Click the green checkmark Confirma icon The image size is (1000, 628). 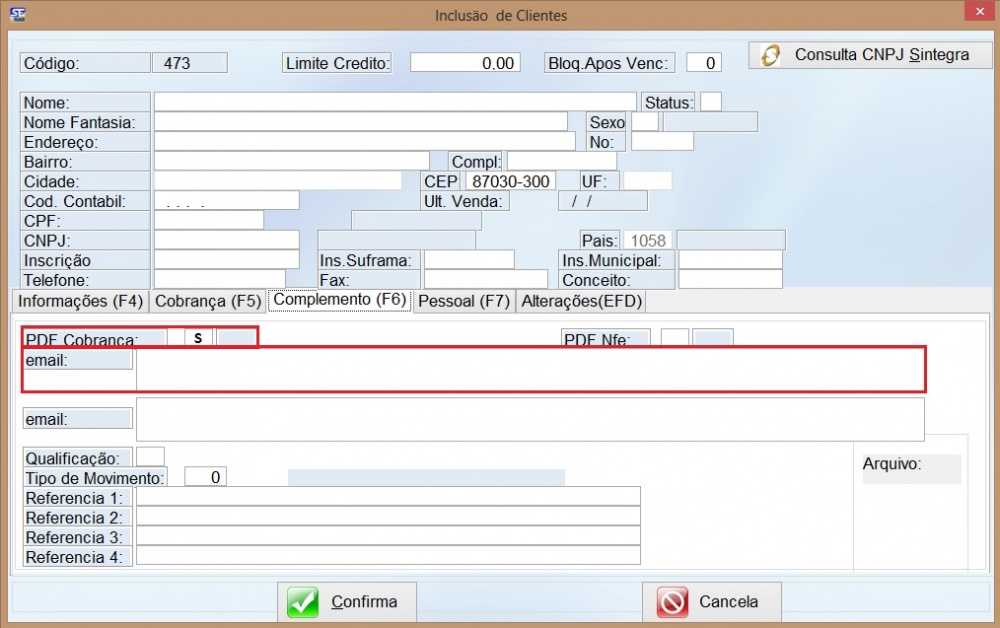click(304, 602)
